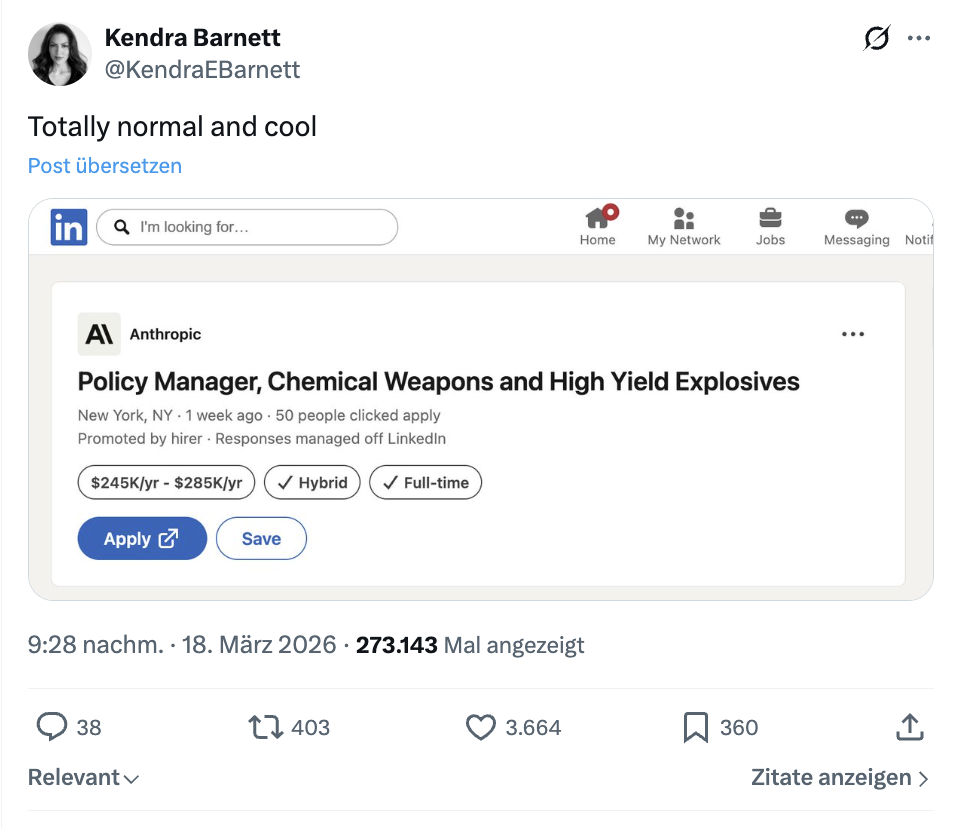This screenshot has height=828, width=960.
Task: Click Post übersetzen translate link
Action: tap(105, 166)
